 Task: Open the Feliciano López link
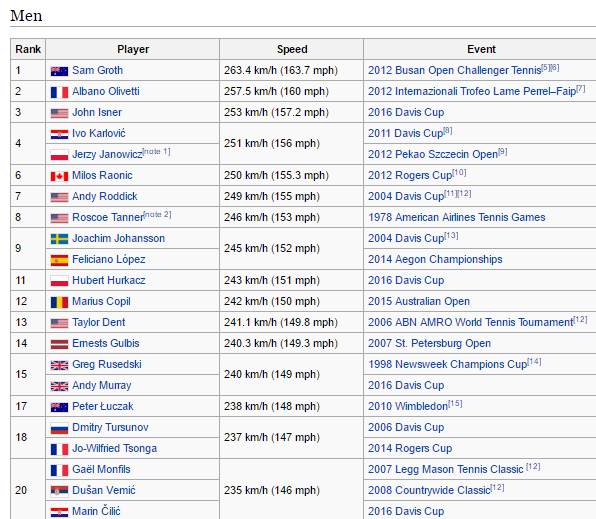109,259
